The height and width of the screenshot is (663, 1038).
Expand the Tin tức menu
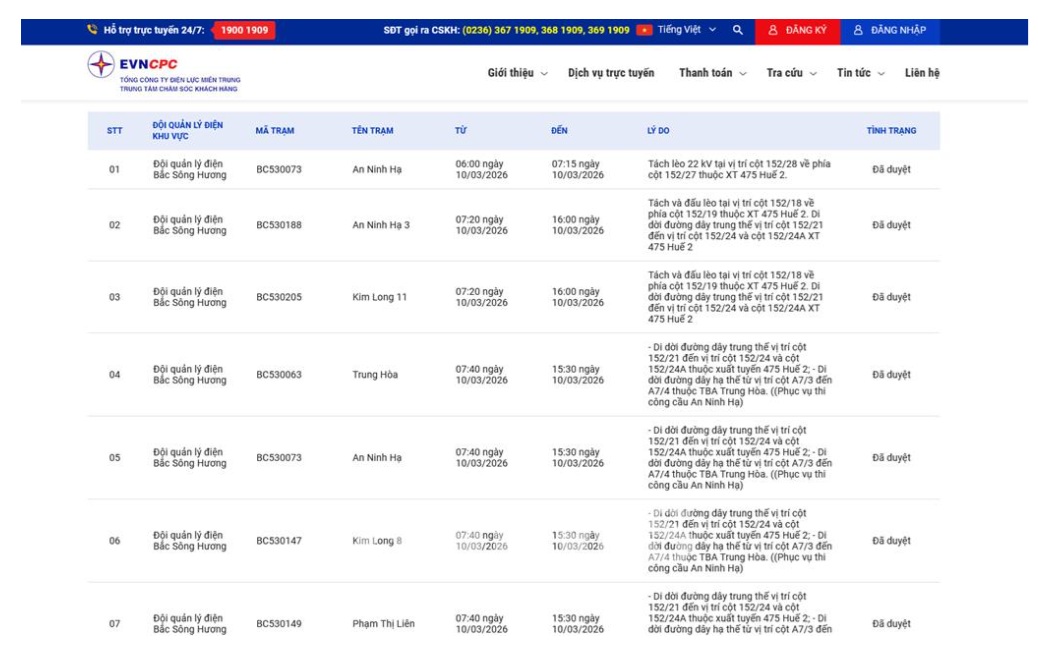click(x=860, y=73)
